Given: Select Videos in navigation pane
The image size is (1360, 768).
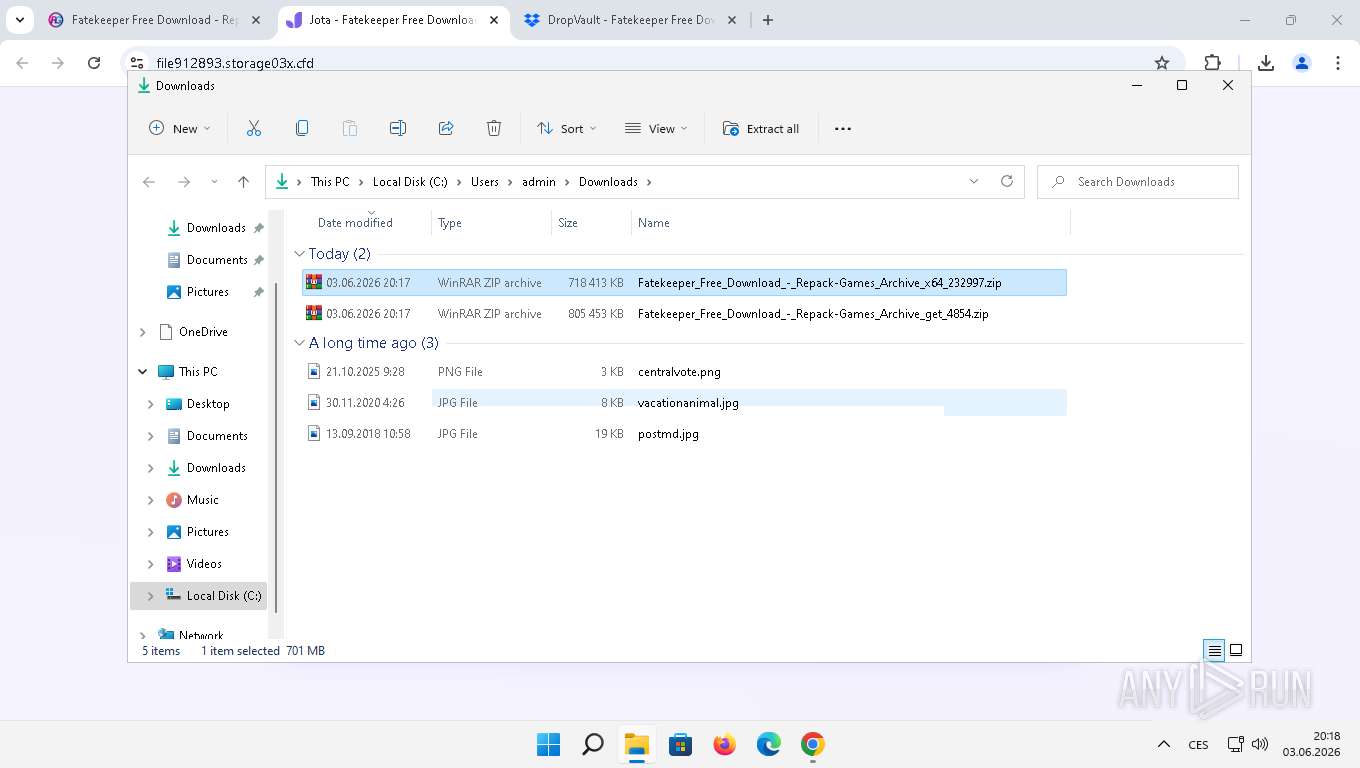Looking at the screenshot, I should [204, 564].
